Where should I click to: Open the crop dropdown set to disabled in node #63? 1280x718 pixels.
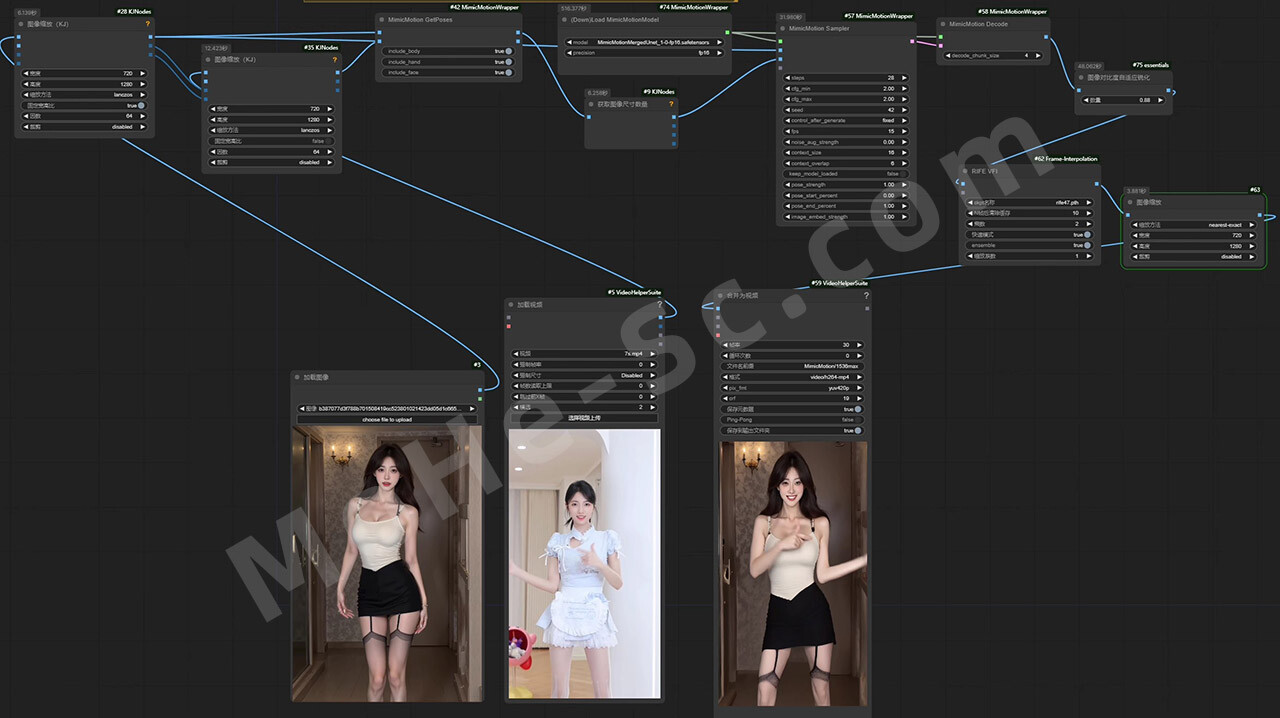[1192, 256]
